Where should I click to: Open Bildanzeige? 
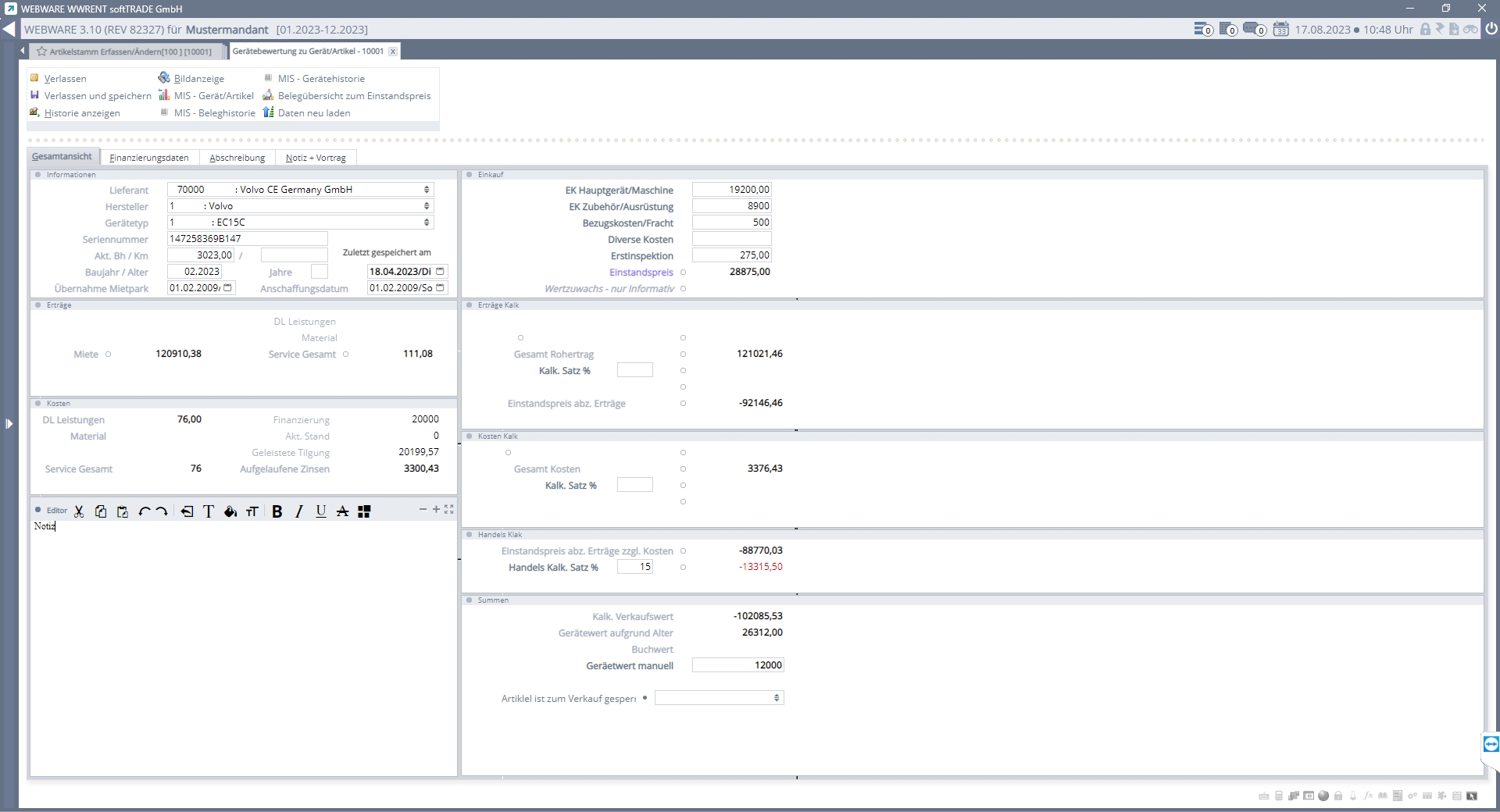click(191, 78)
